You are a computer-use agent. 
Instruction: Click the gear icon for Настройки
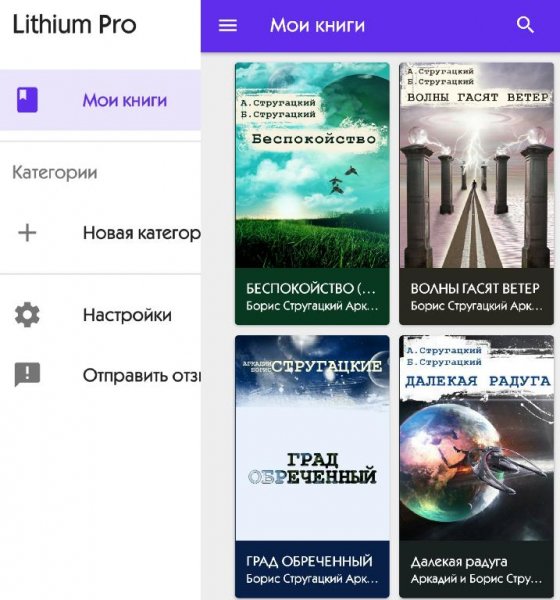tap(27, 315)
